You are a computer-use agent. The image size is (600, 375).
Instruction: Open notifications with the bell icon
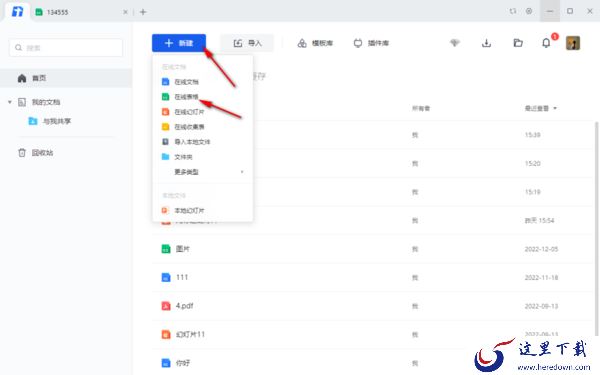pyautogui.click(x=546, y=43)
